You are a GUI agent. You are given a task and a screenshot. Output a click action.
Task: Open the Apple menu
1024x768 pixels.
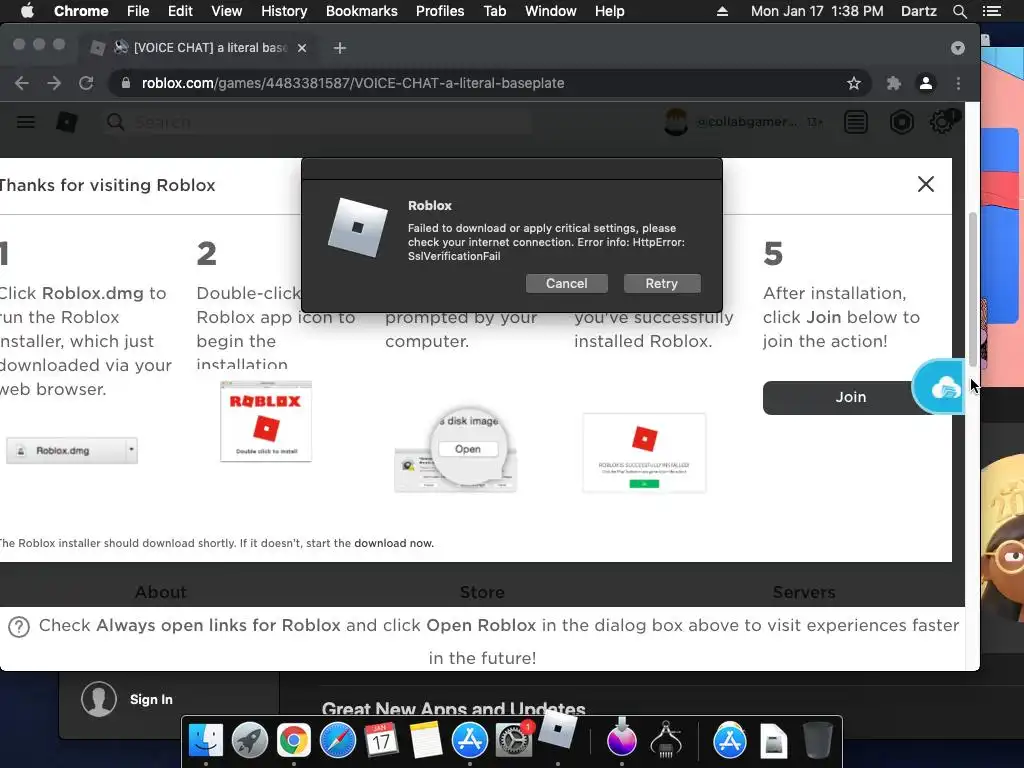(27, 11)
